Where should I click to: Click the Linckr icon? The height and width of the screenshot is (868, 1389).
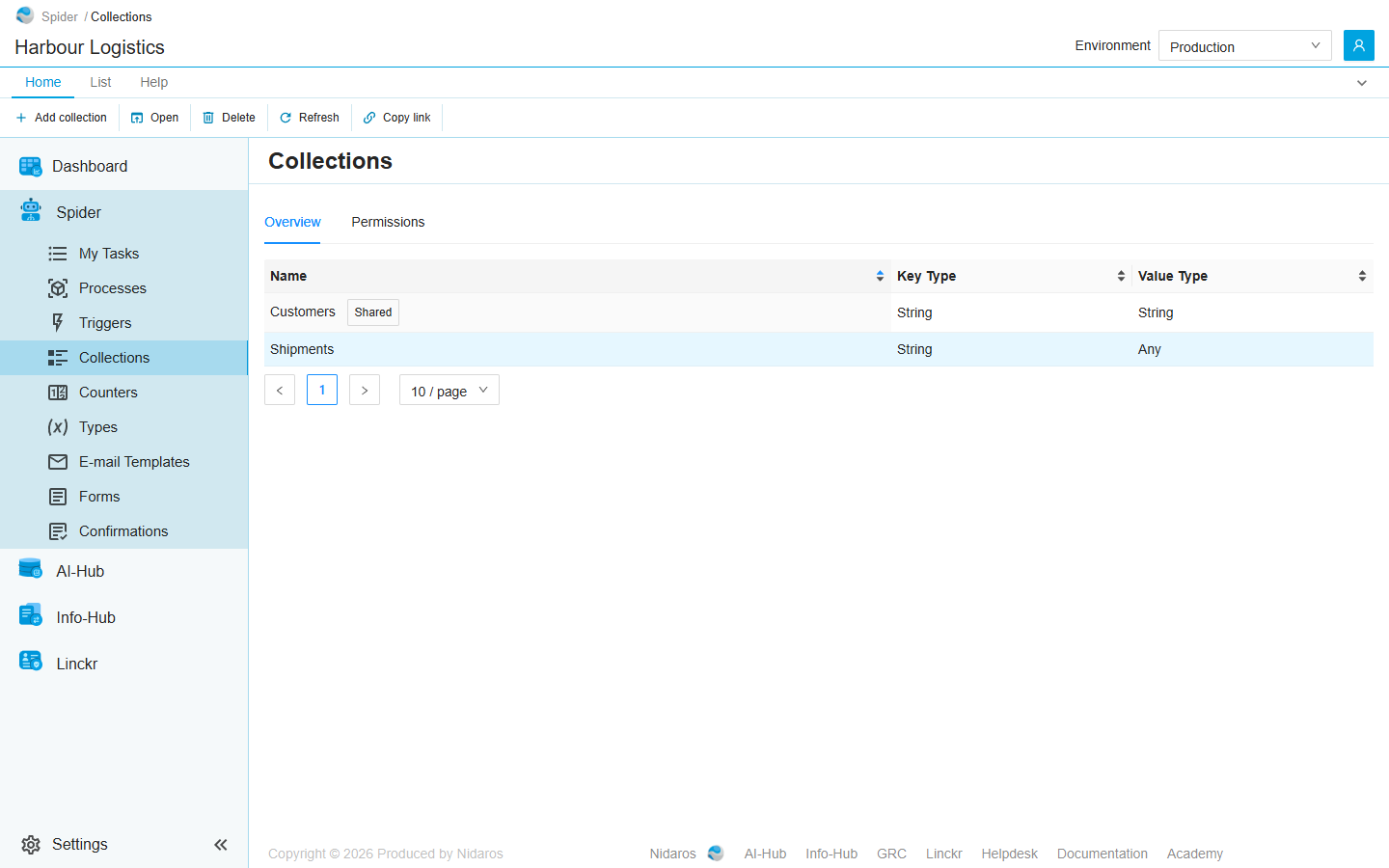click(31, 662)
